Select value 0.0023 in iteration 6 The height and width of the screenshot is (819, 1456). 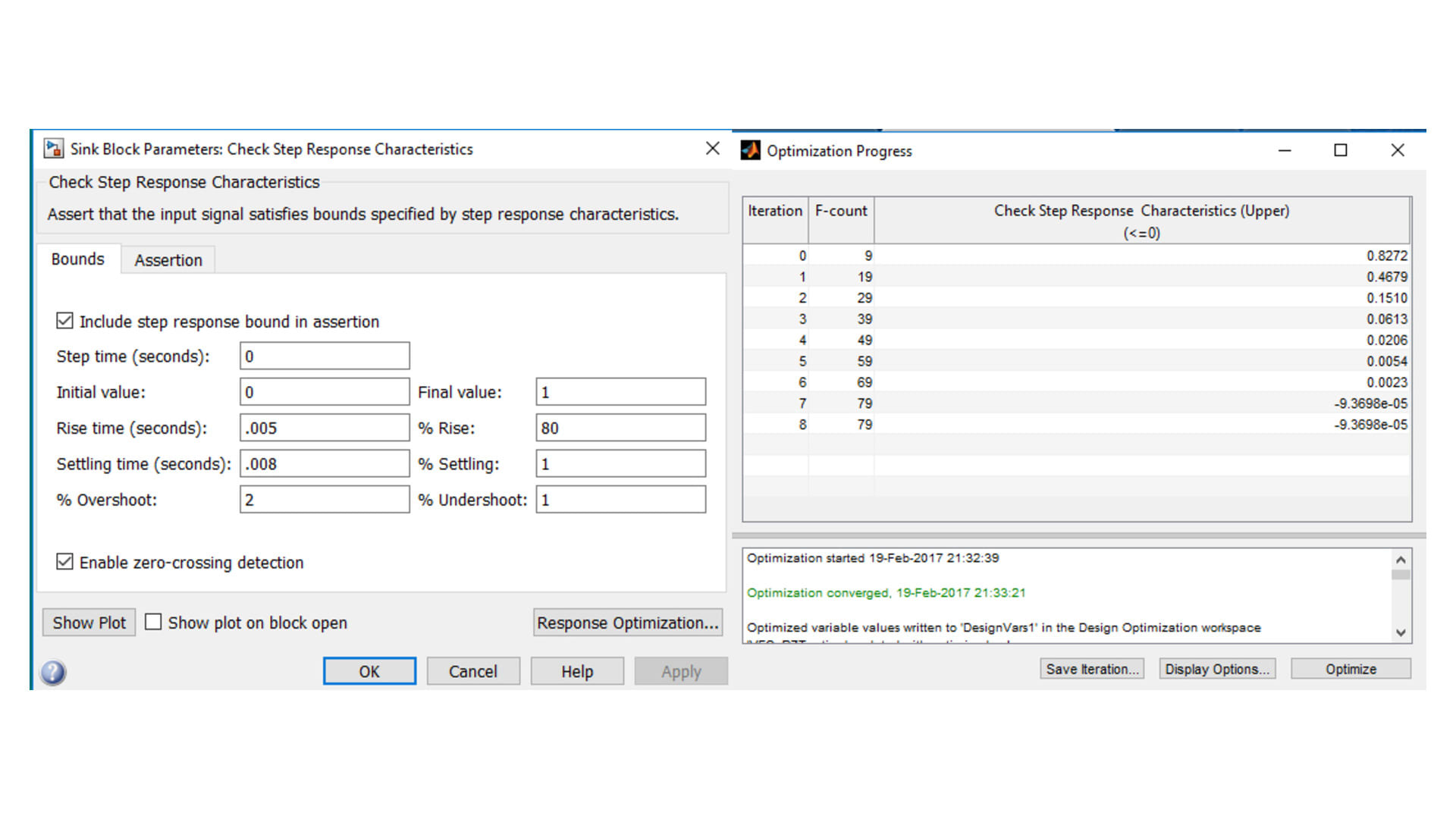(x=1387, y=382)
